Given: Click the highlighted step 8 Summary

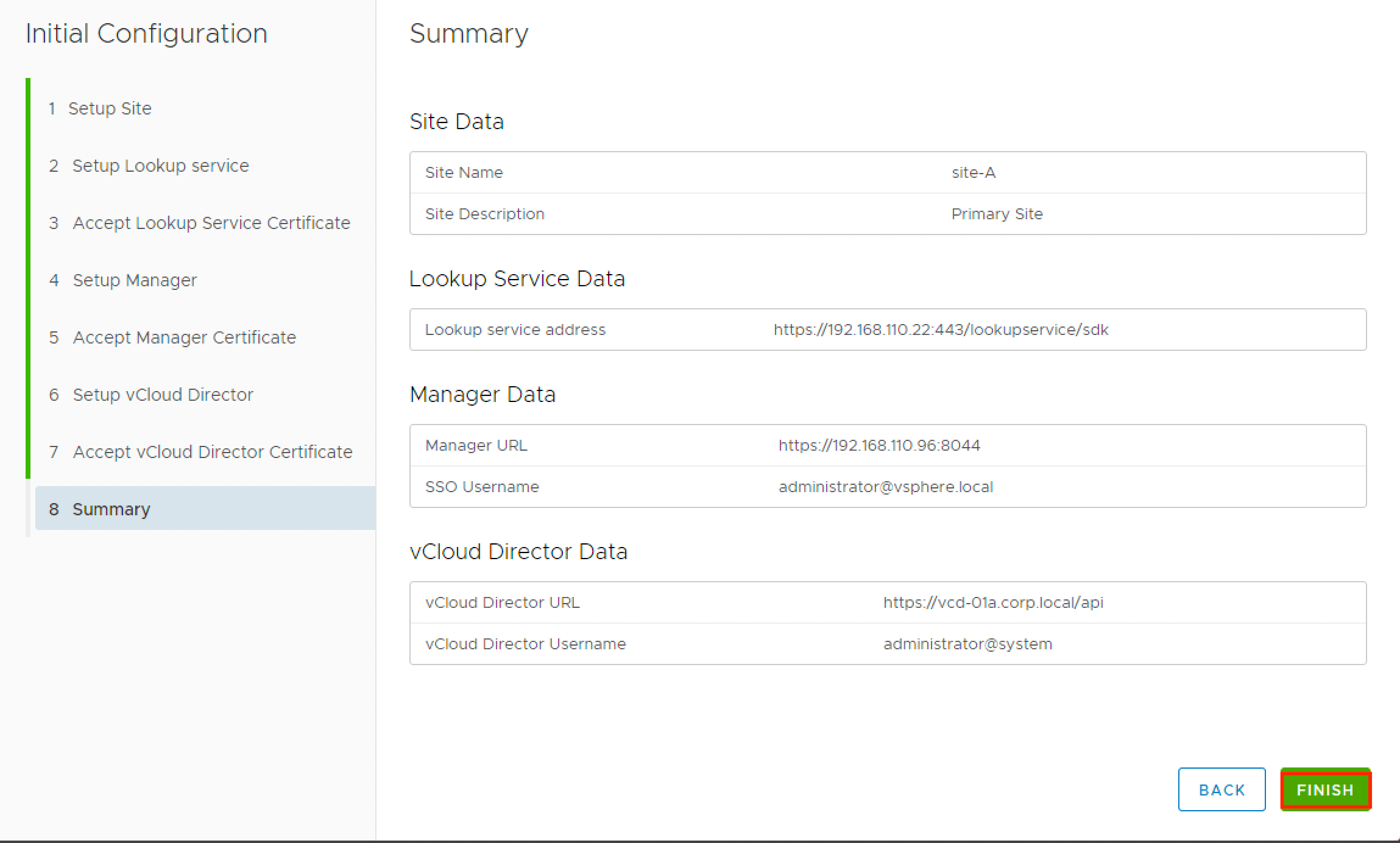Looking at the screenshot, I should click(111, 509).
